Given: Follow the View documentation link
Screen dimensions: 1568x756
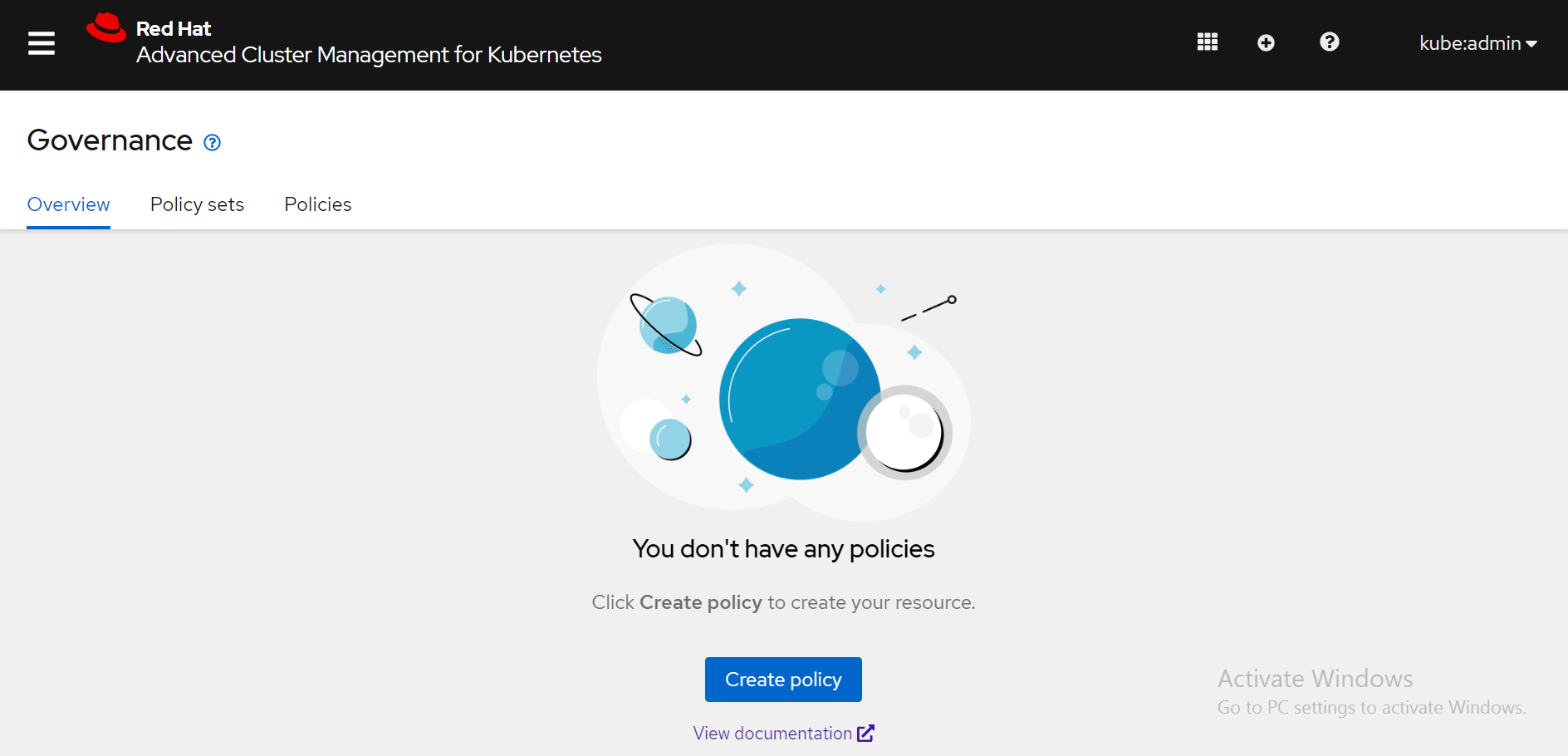Looking at the screenshot, I should click(x=772, y=733).
